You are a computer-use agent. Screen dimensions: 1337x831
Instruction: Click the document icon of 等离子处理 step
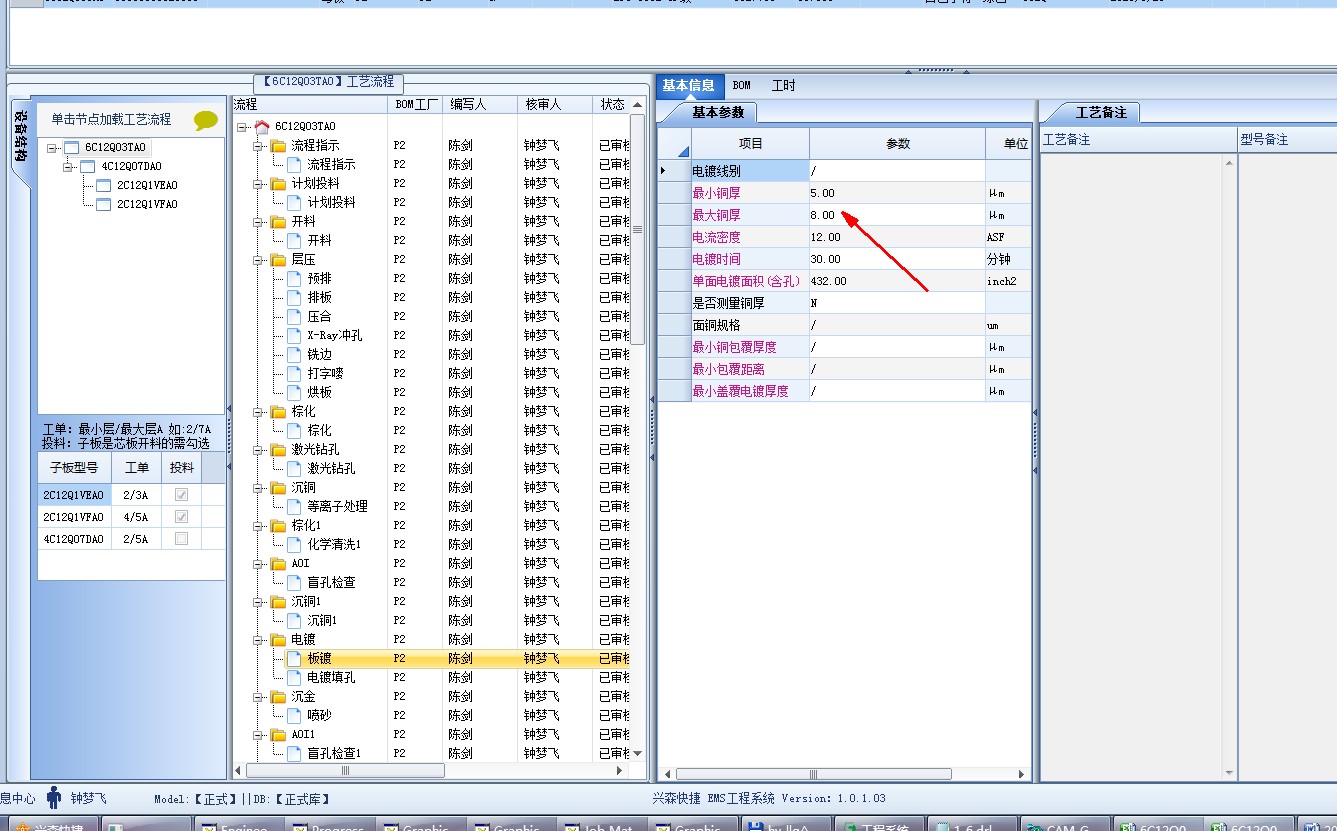click(294, 506)
